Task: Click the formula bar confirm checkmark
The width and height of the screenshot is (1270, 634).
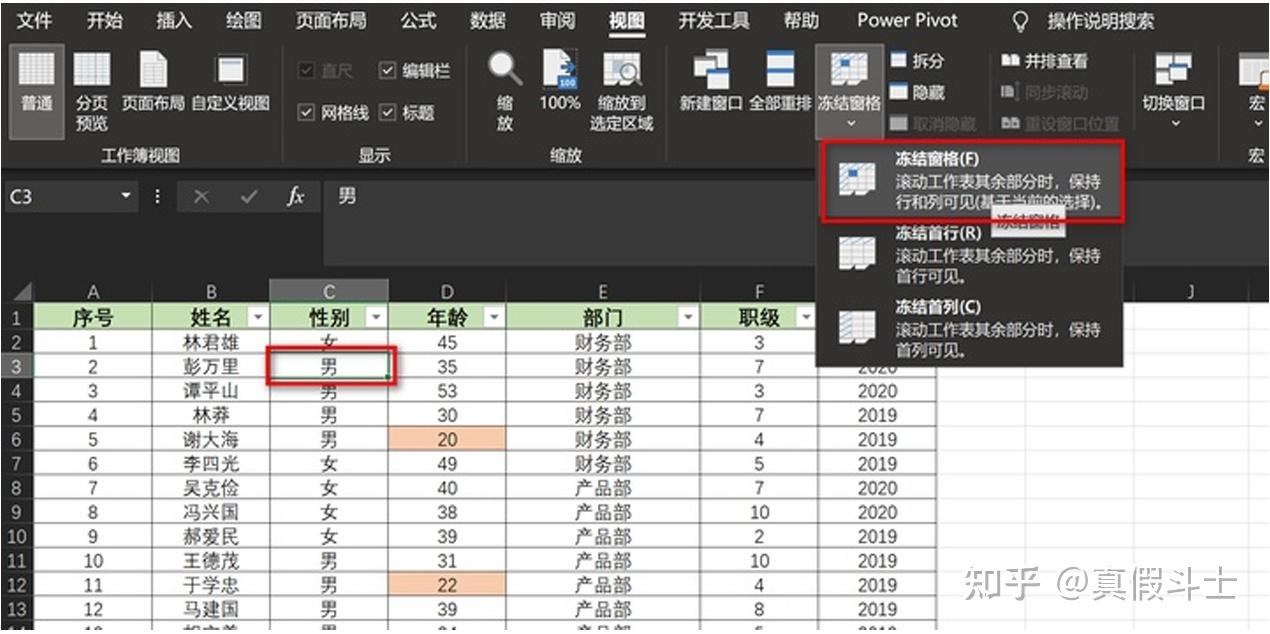Action: 249,197
